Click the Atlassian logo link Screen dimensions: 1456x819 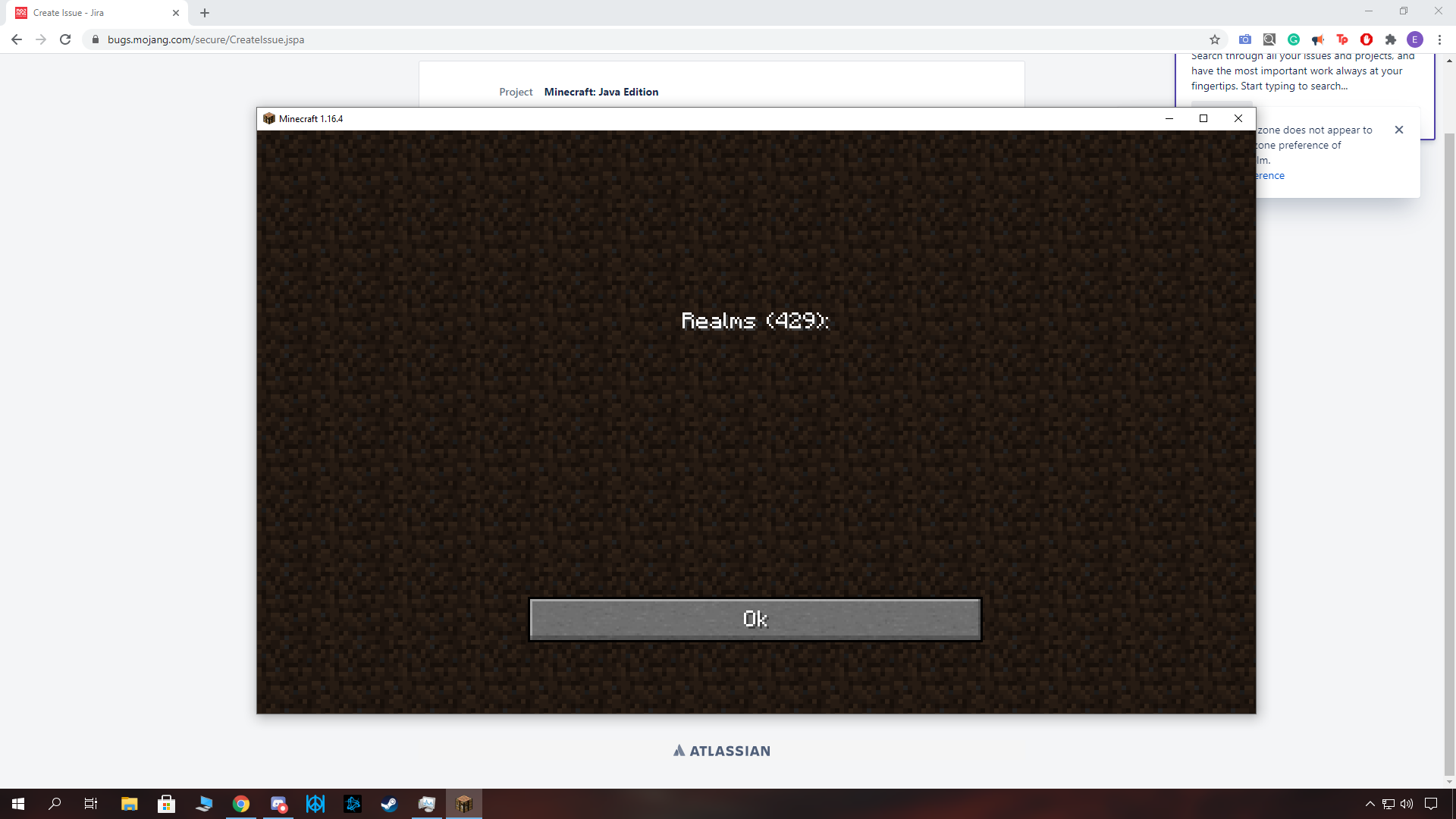pyautogui.click(x=722, y=751)
